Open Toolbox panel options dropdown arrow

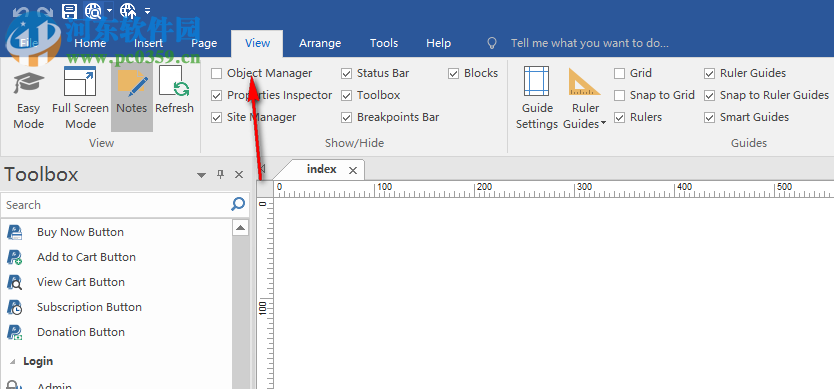click(x=202, y=175)
